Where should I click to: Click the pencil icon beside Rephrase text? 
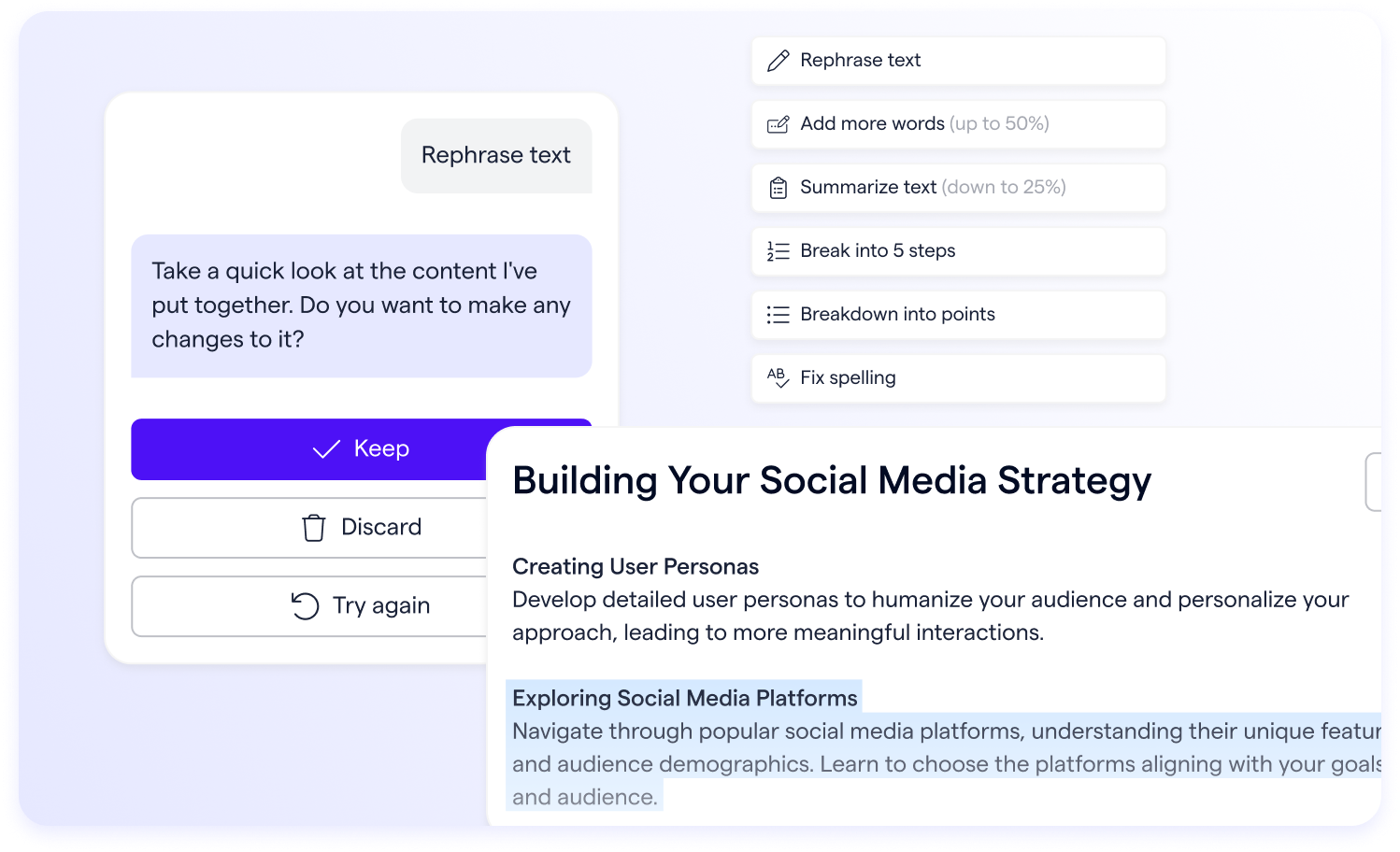click(778, 61)
